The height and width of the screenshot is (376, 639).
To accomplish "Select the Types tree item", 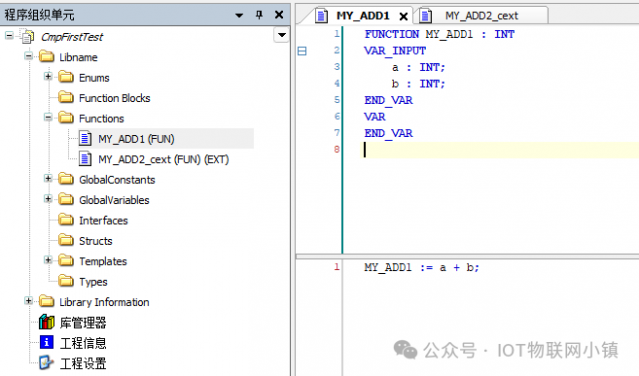I will tap(93, 282).
